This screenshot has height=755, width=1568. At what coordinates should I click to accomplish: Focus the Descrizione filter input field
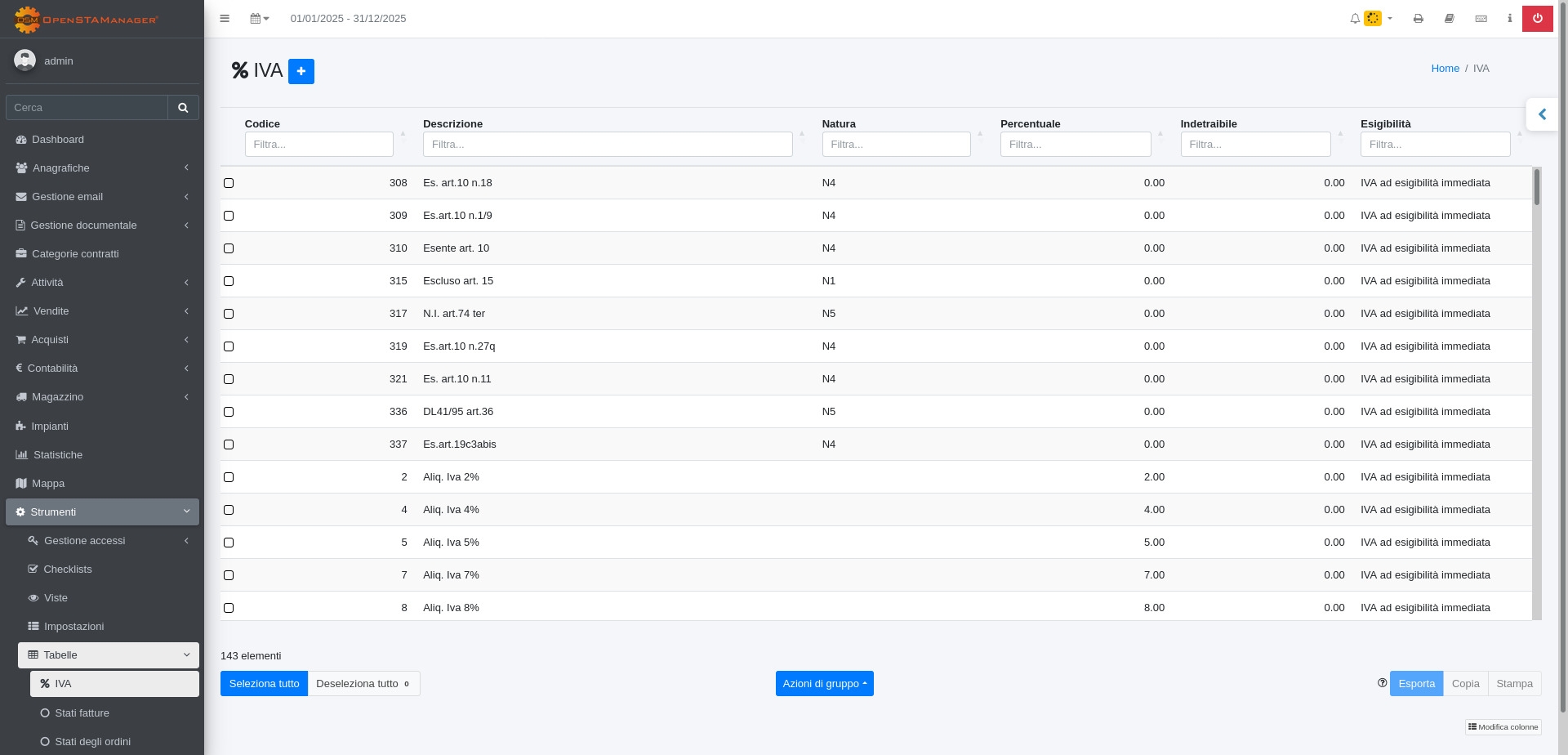(607, 145)
